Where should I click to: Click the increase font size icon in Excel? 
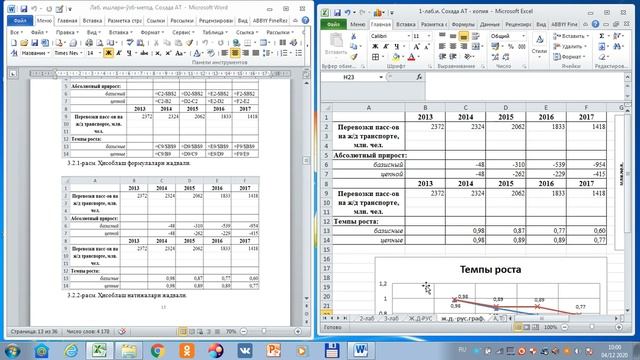click(x=417, y=47)
